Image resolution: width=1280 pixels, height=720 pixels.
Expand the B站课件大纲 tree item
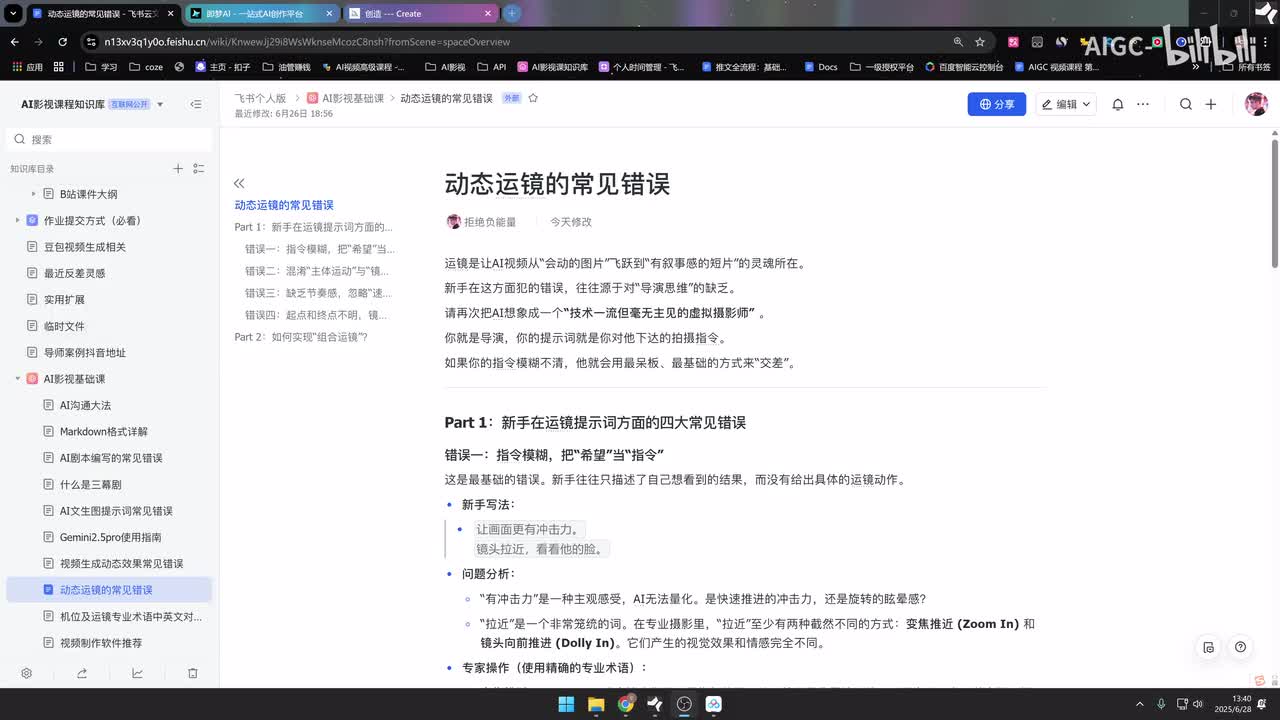[33, 194]
